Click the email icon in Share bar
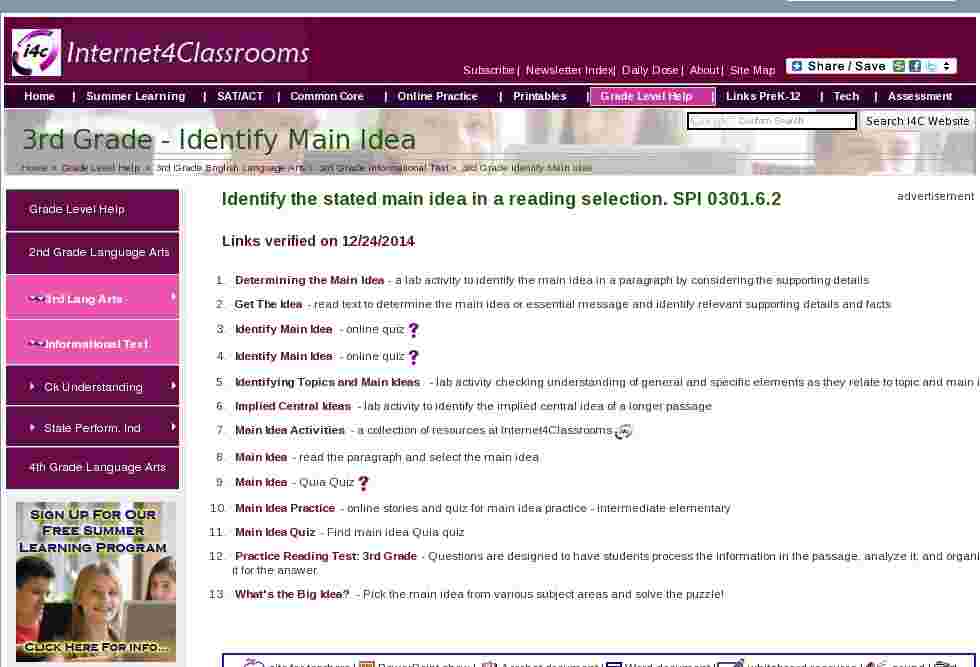 tap(899, 66)
